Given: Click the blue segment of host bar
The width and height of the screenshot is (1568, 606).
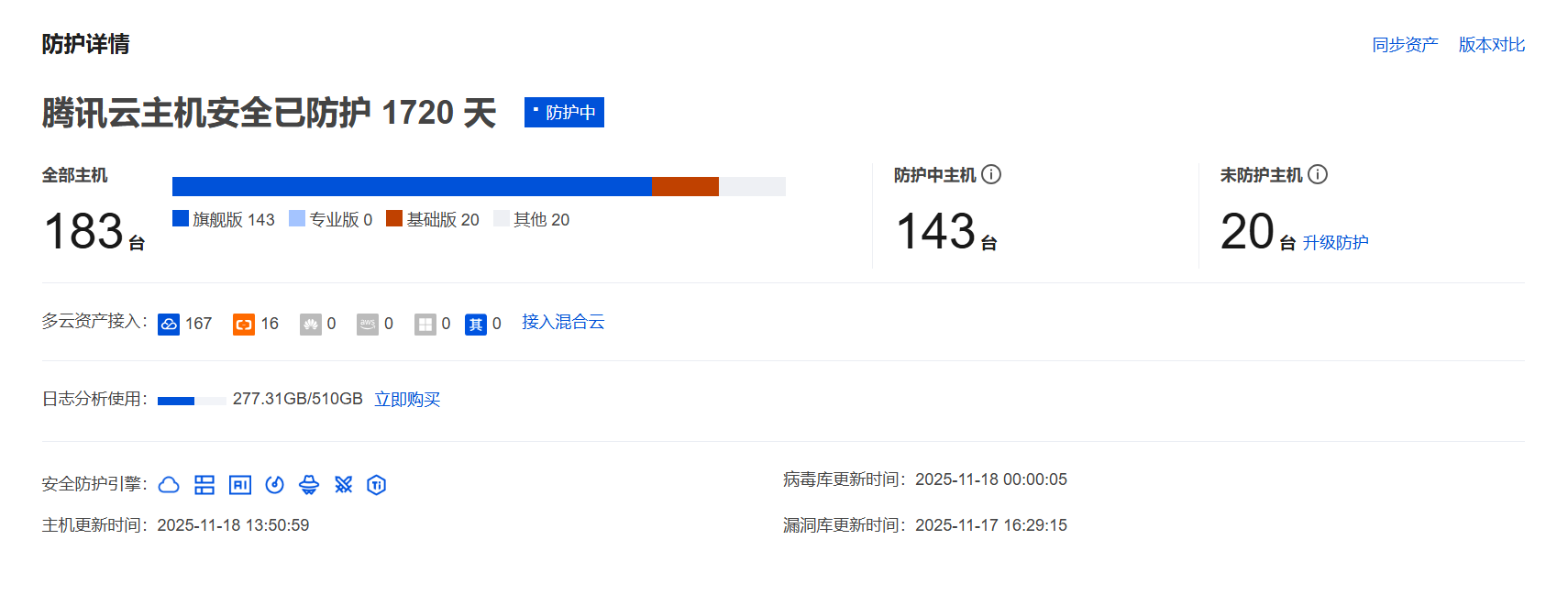Looking at the screenshot, I should [x=412, y=186].
